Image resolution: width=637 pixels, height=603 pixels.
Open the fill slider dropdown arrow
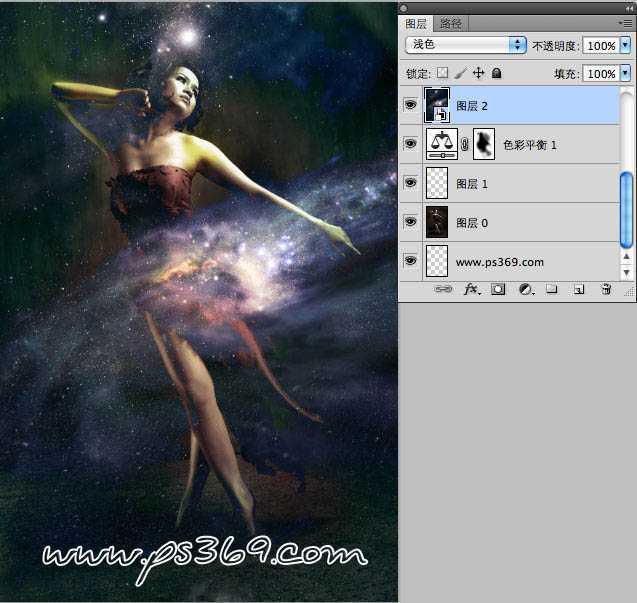tap(626, 73)
